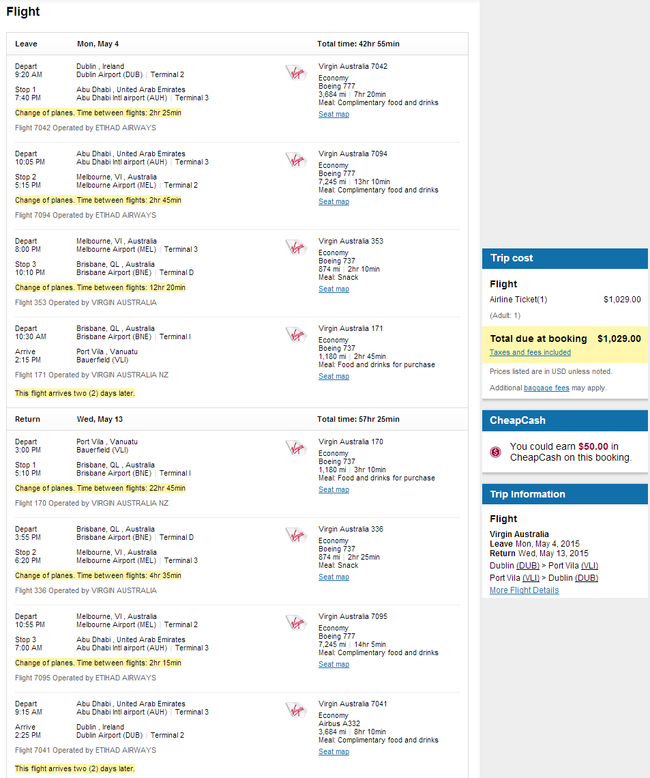Click Virgin Australia logo for flight 171
Image resolution: width=650 pixels, height=778 pixels.
point(296,334)
